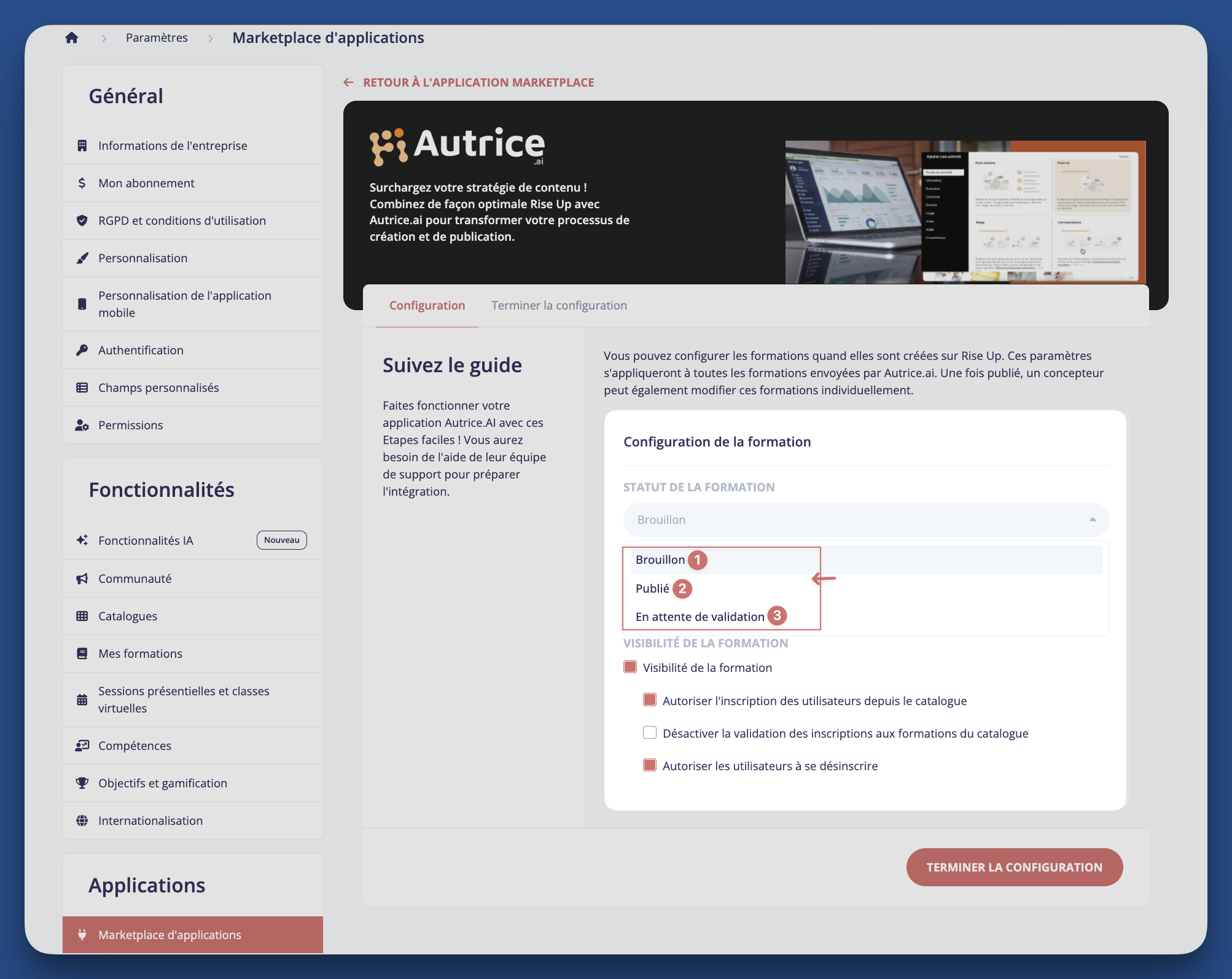Click TERMINER LA CONFIGURATION button

(1013, 867)
